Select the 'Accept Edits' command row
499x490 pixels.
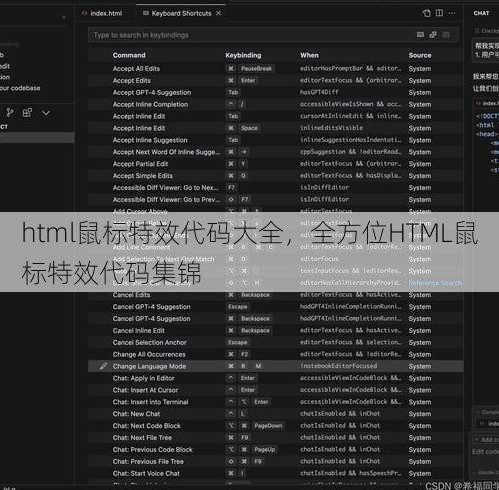[276, 80]
